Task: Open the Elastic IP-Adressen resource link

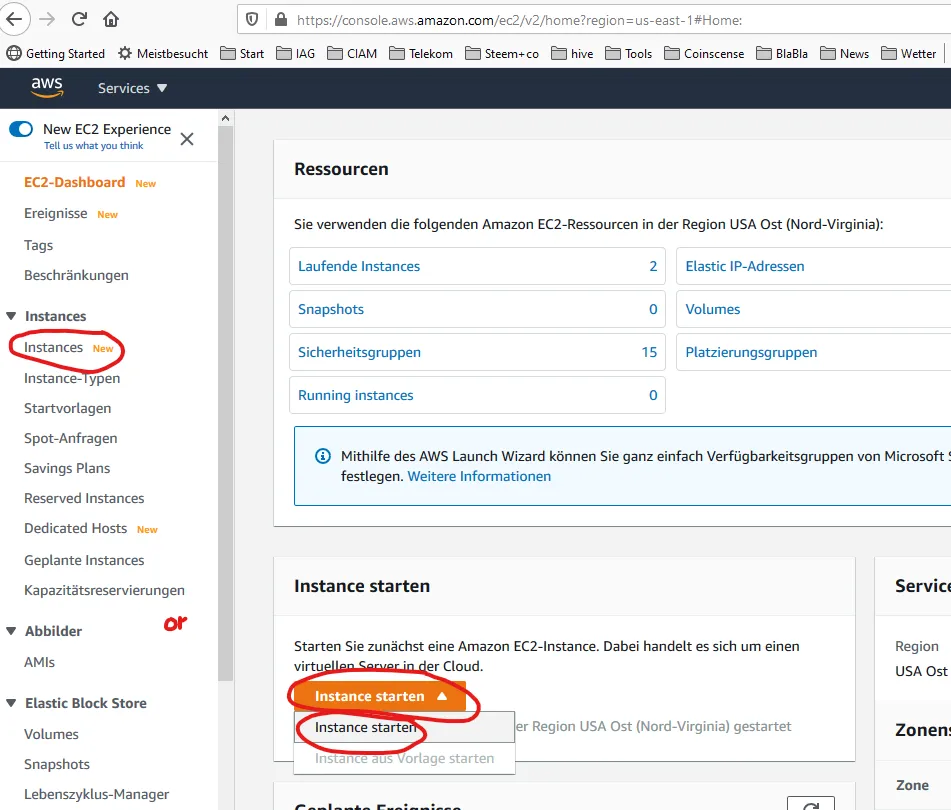Action: (745, 266)
